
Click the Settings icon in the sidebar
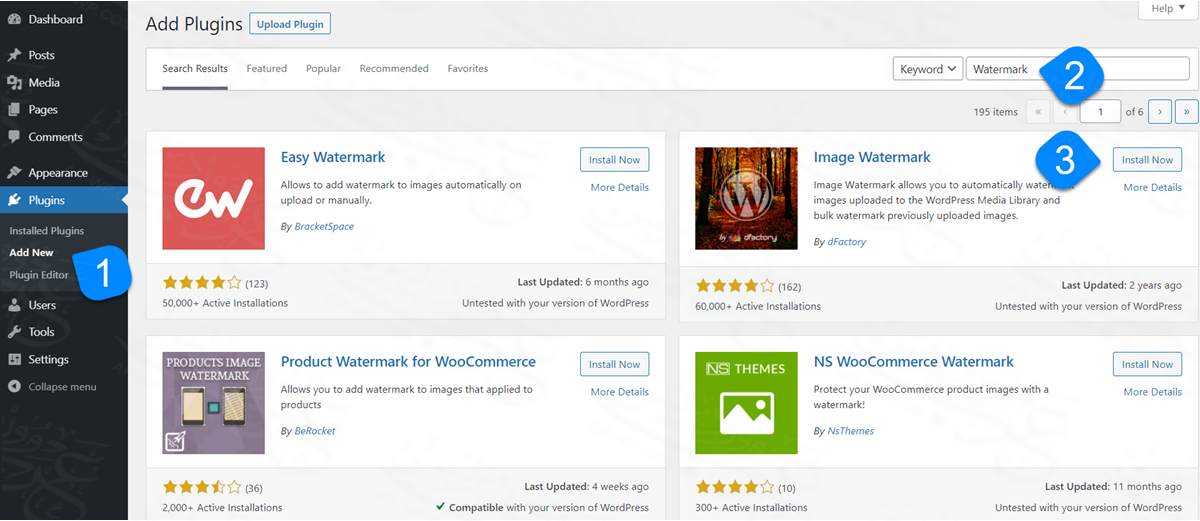[x=14, y=359]
